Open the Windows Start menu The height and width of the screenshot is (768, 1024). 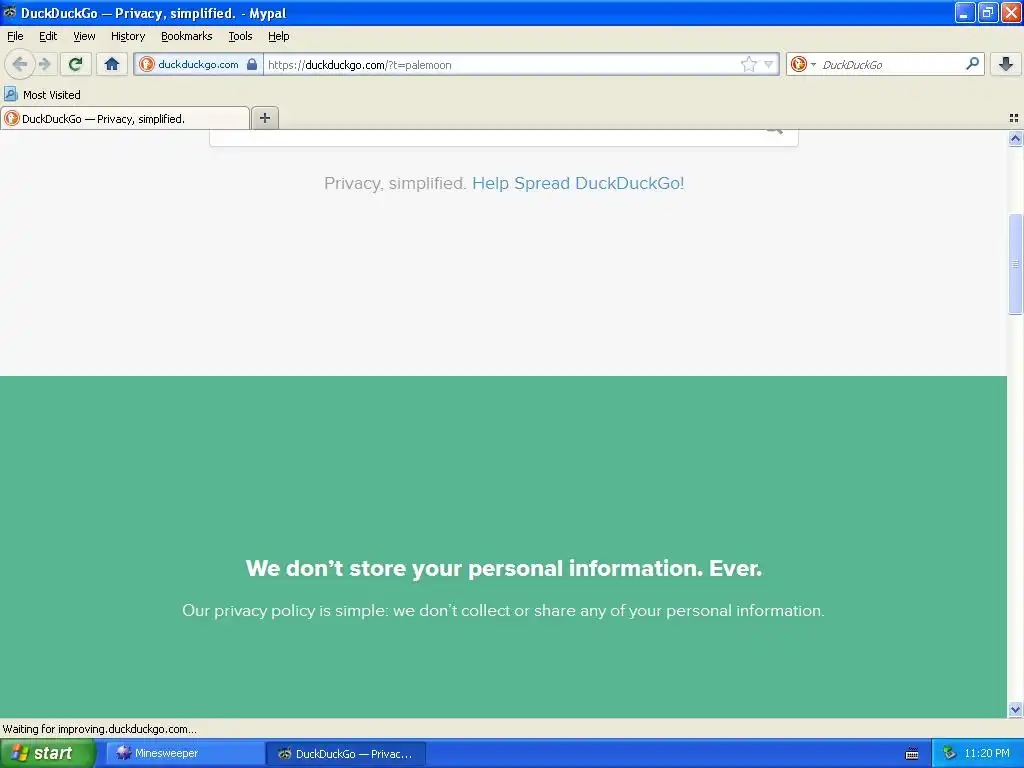click(47, 753)
